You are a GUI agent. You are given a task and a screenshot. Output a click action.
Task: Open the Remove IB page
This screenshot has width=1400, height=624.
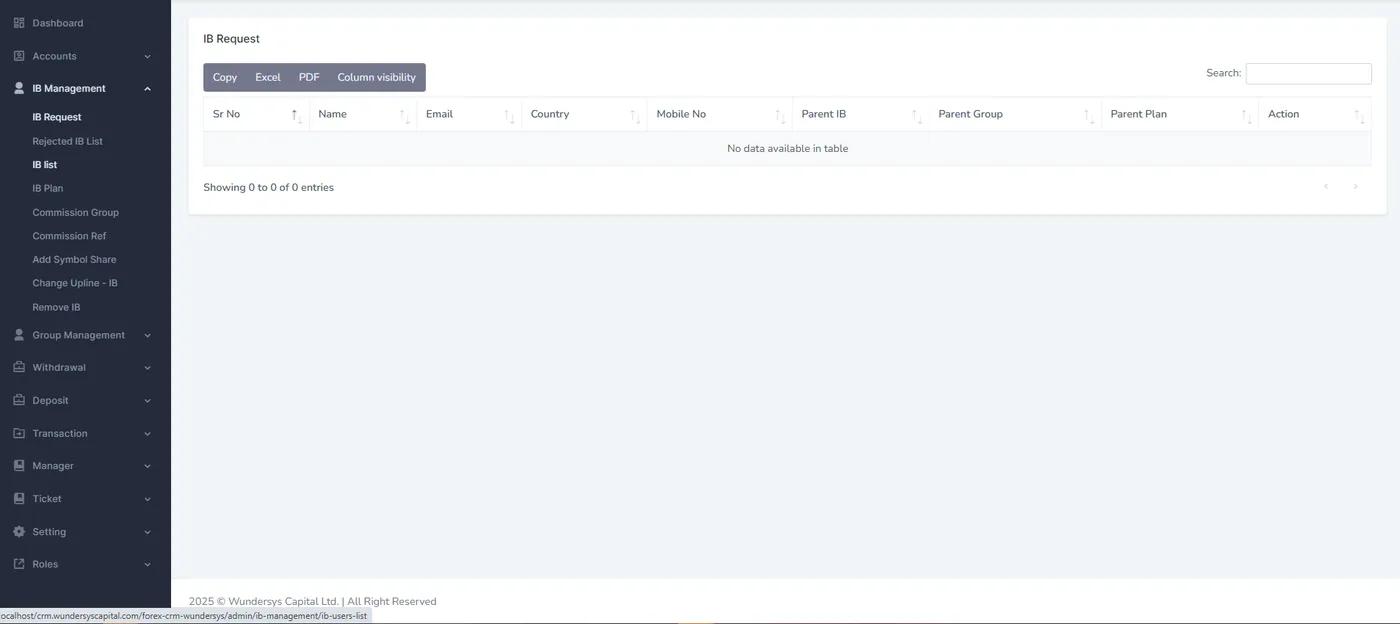coord(56,307)
